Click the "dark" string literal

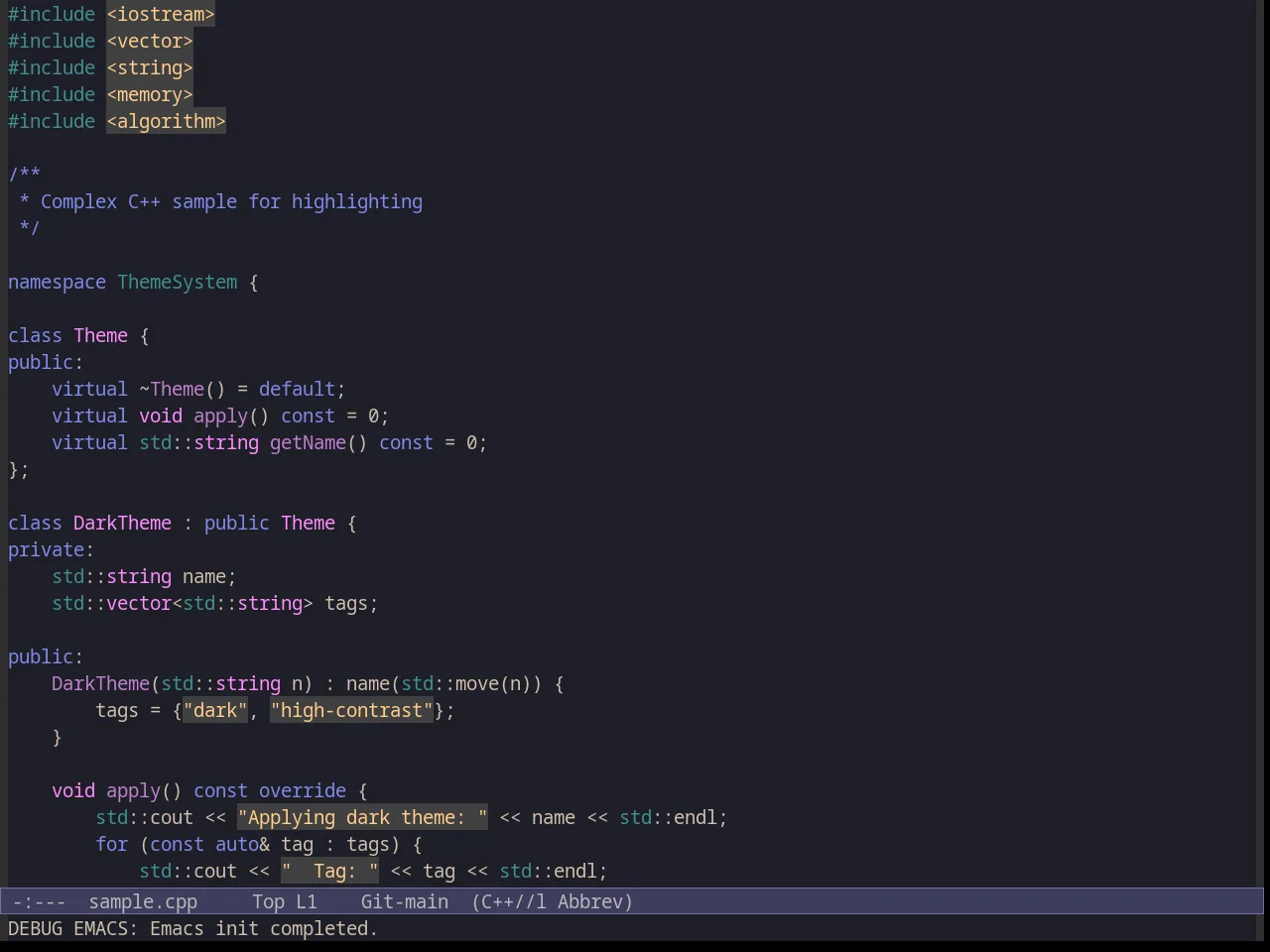(215, 710)
